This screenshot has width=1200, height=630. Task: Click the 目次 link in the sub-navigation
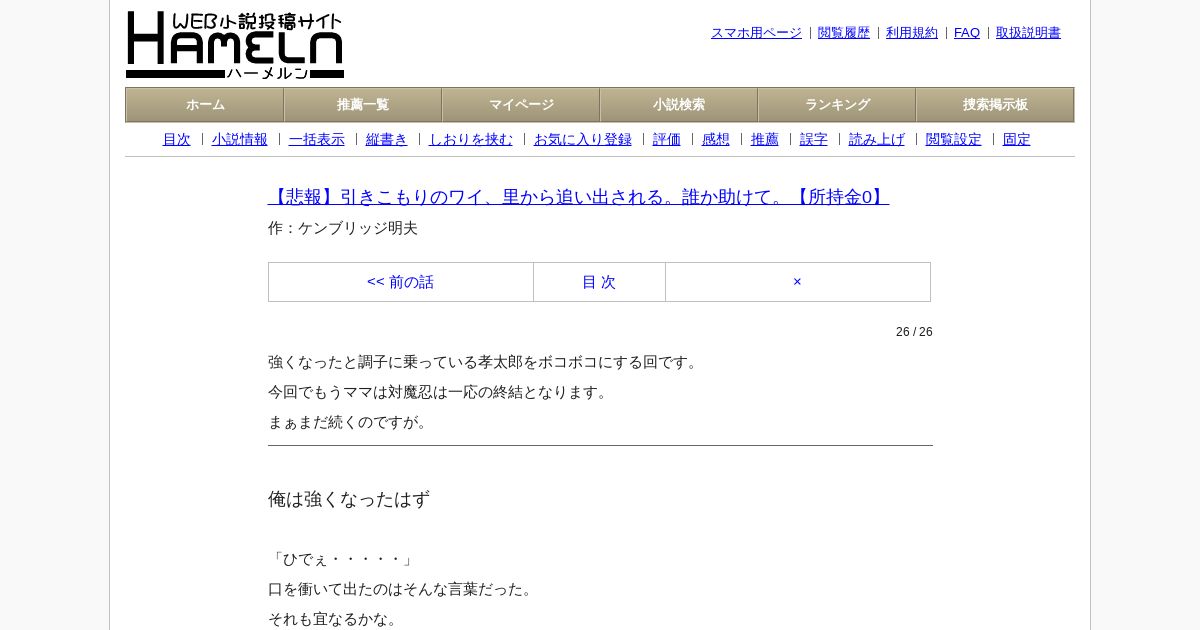click(x=176, y=140)
